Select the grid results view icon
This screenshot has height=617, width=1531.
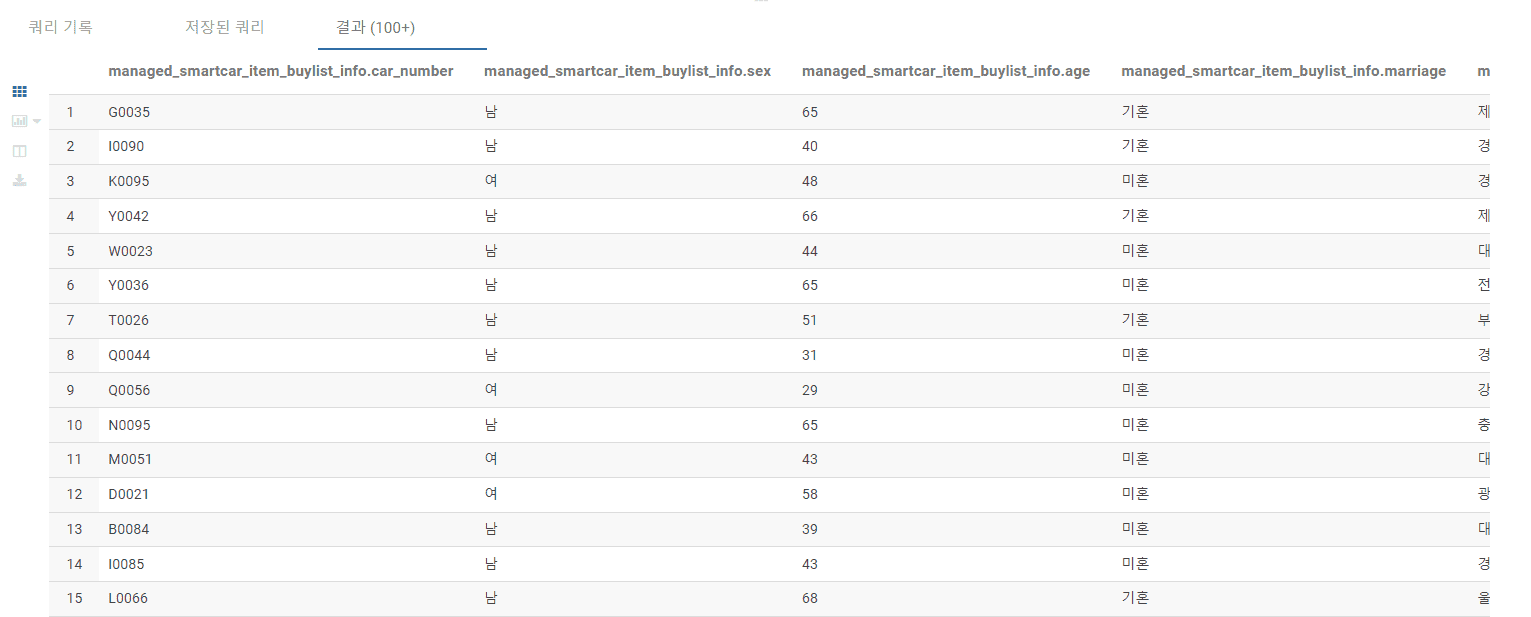[19, 91]
